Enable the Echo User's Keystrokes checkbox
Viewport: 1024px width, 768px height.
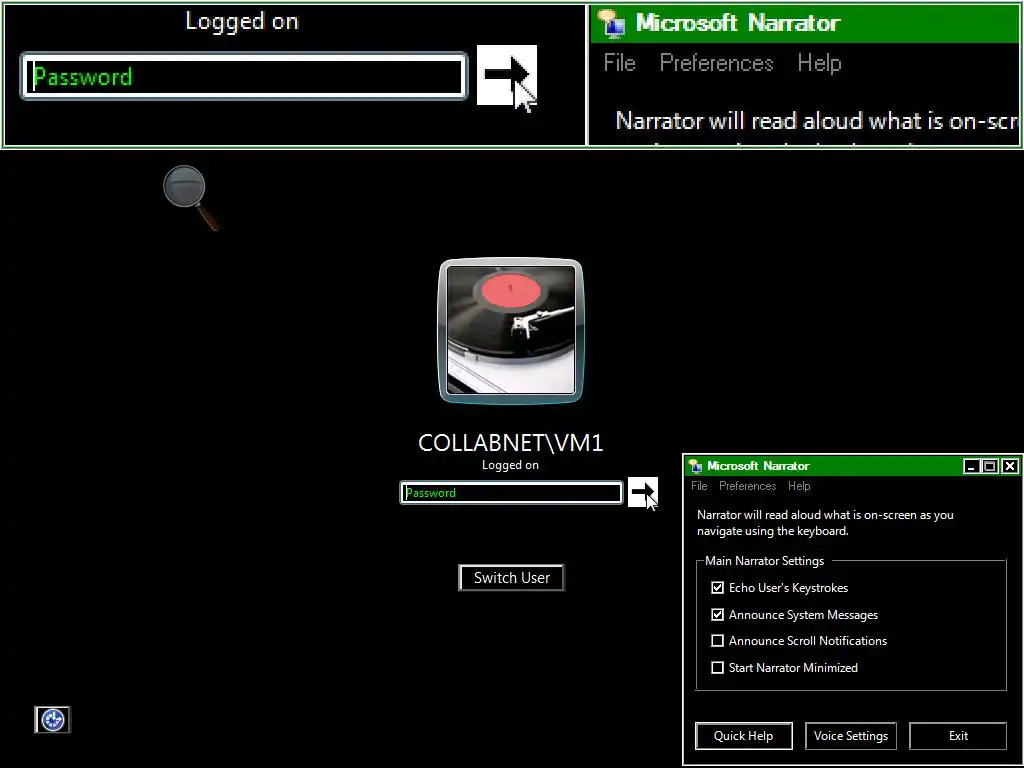(x=717, y=588)
